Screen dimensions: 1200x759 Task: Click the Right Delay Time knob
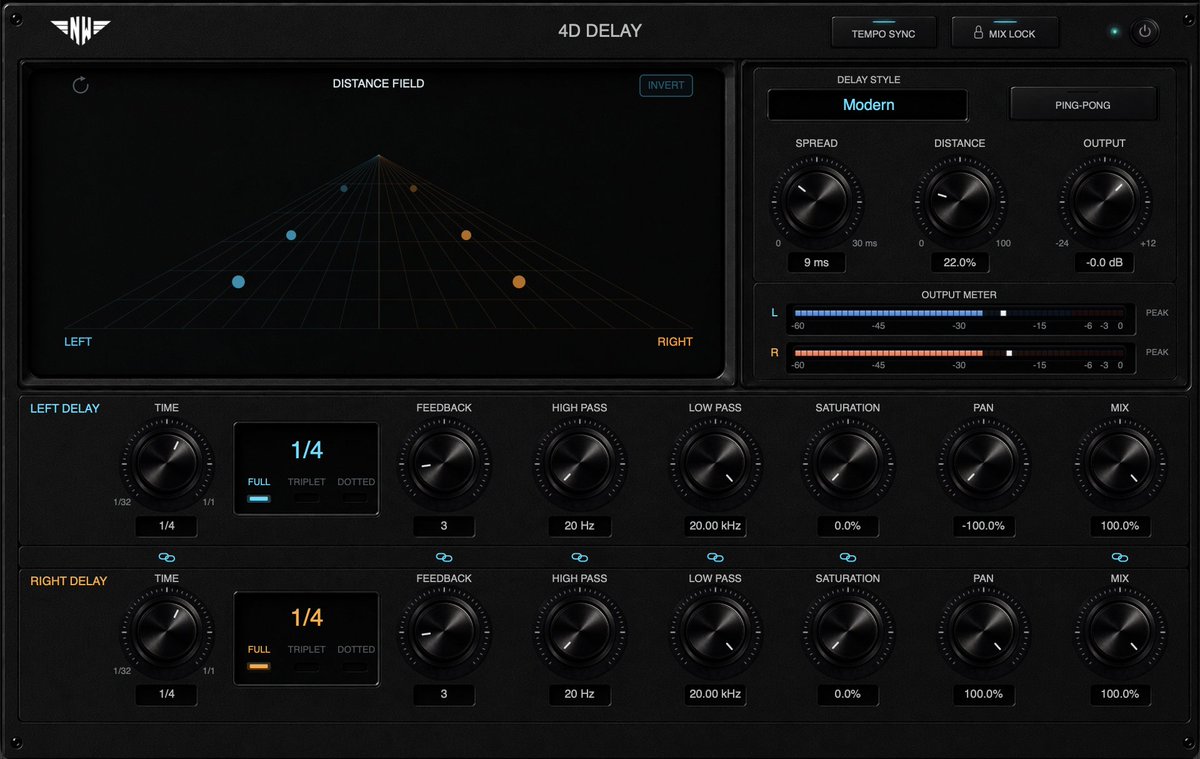coord(167,632)
